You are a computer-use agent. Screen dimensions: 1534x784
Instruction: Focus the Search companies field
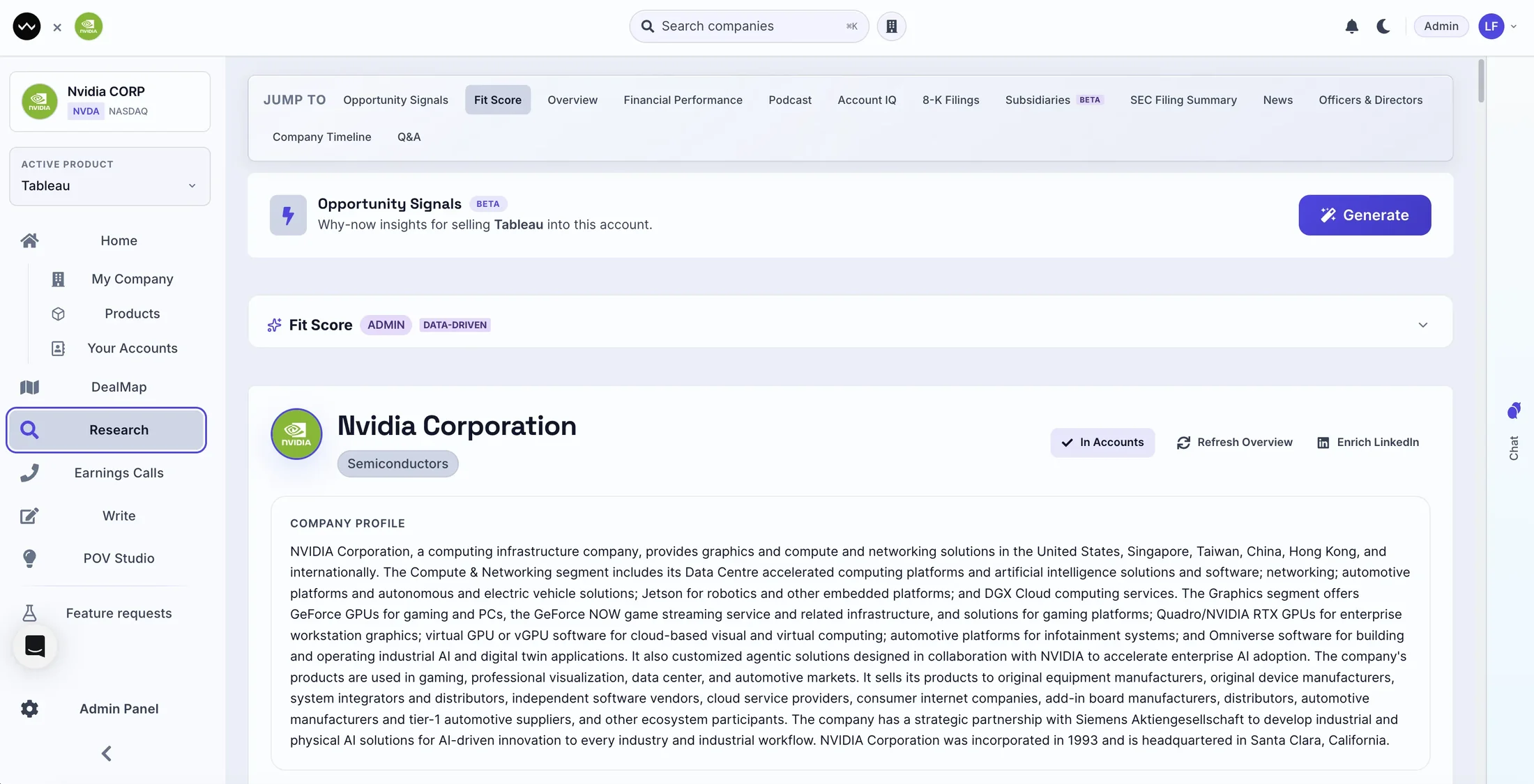[x=749, y=26]
